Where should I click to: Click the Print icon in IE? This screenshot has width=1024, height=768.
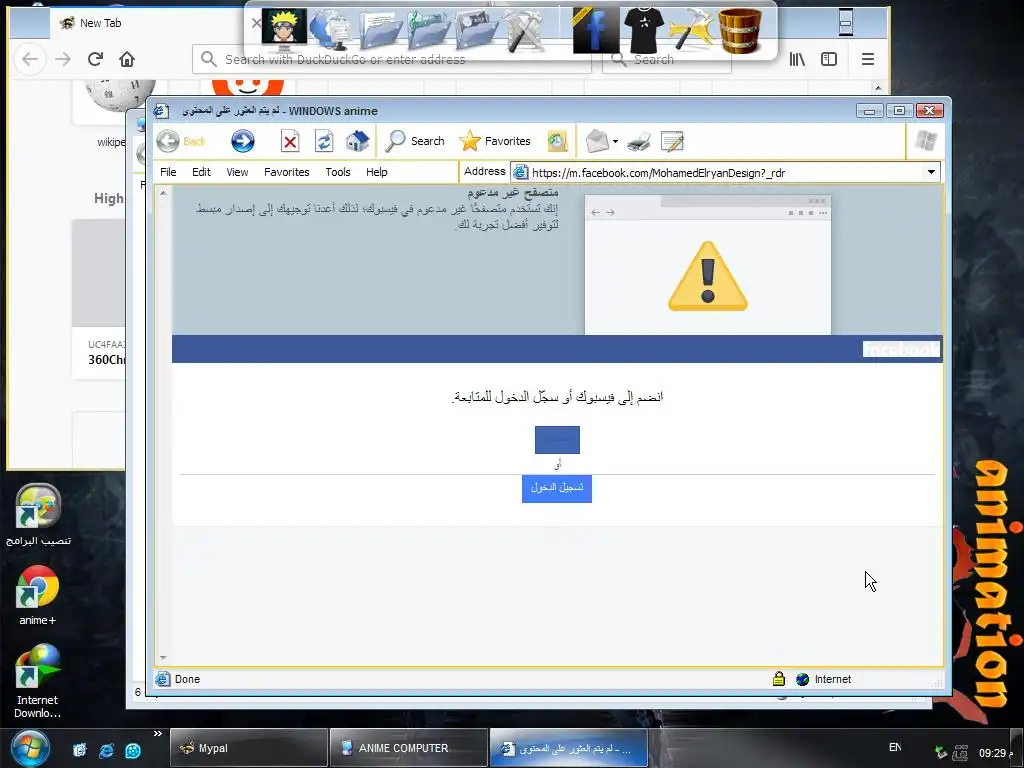[x=639, y=141]
